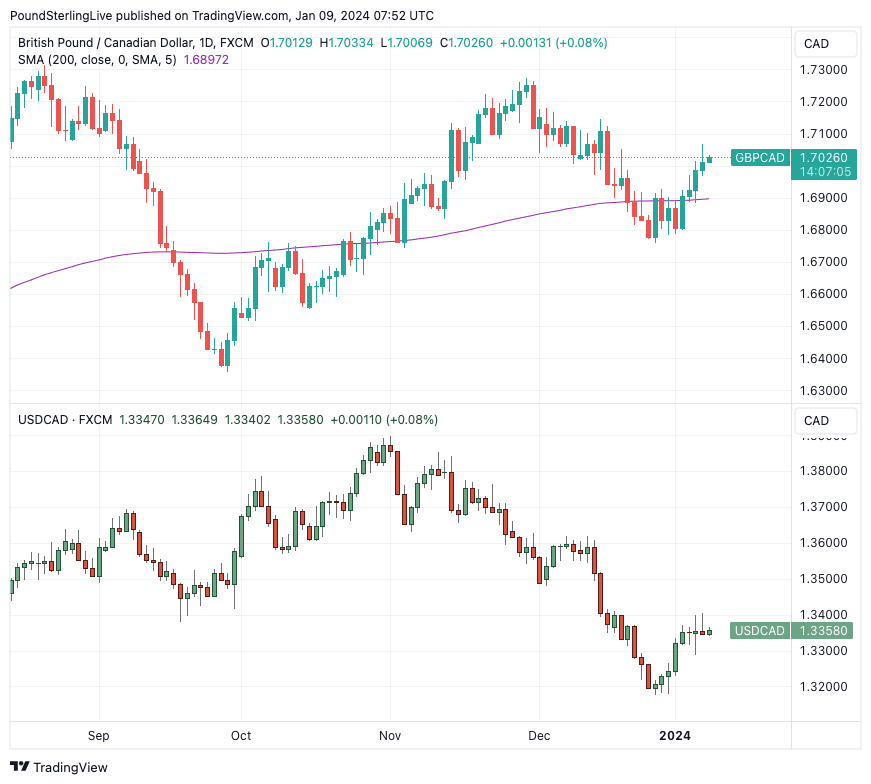Click the 1.33580 price on the lower axis
This screenshot has height=784, width=871.
point(825,631)
